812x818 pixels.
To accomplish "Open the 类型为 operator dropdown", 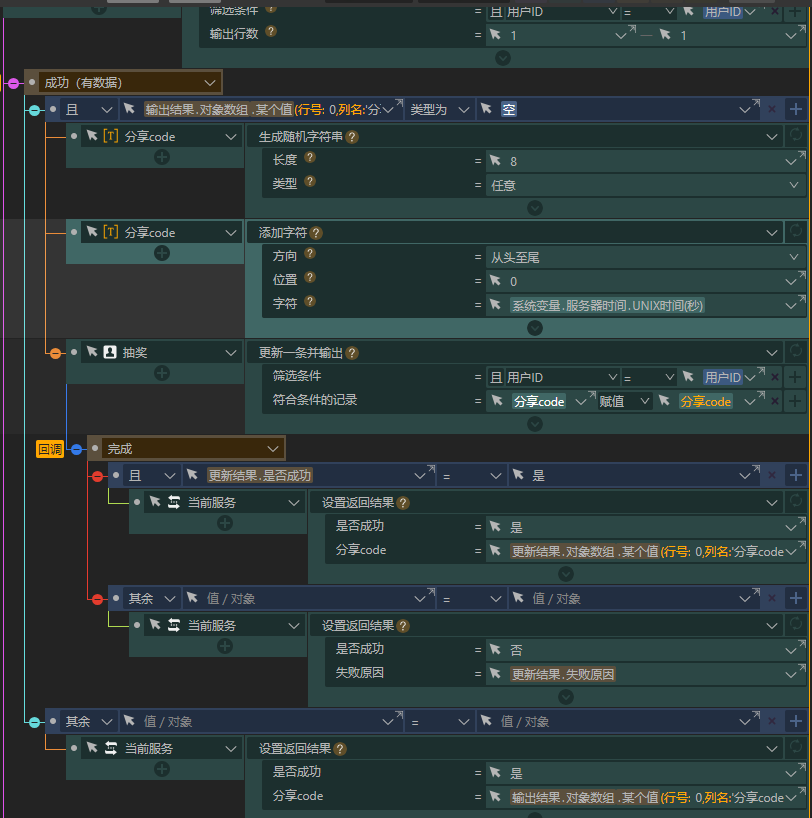I will (x=440, y=110).
